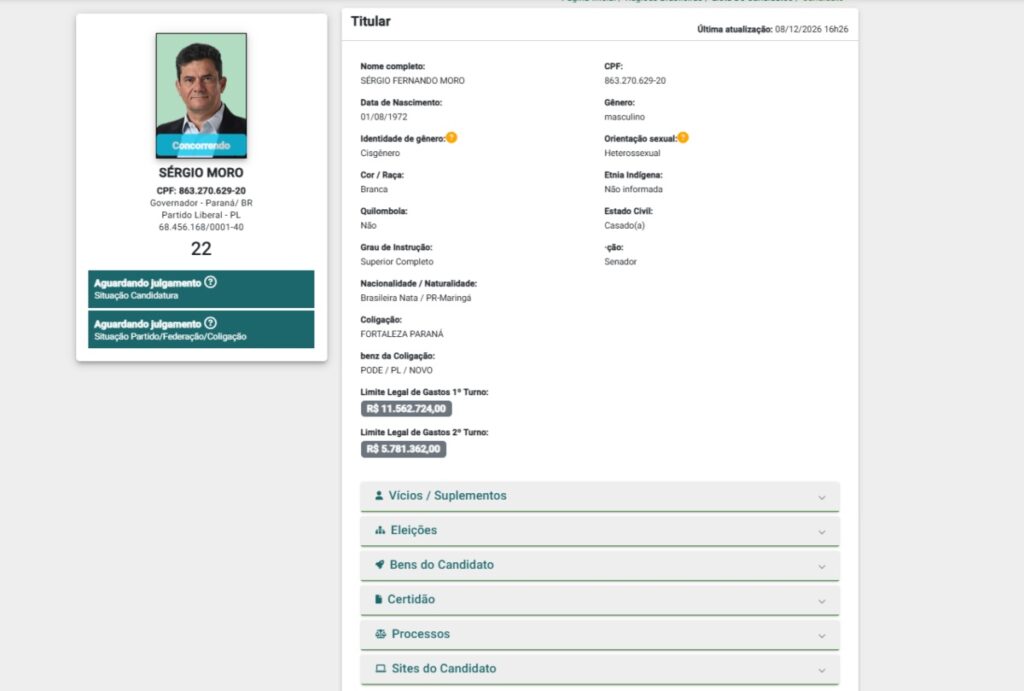
Task: Click the Senador occupation value
Action: pyautogui.click(x=620, y=262)
